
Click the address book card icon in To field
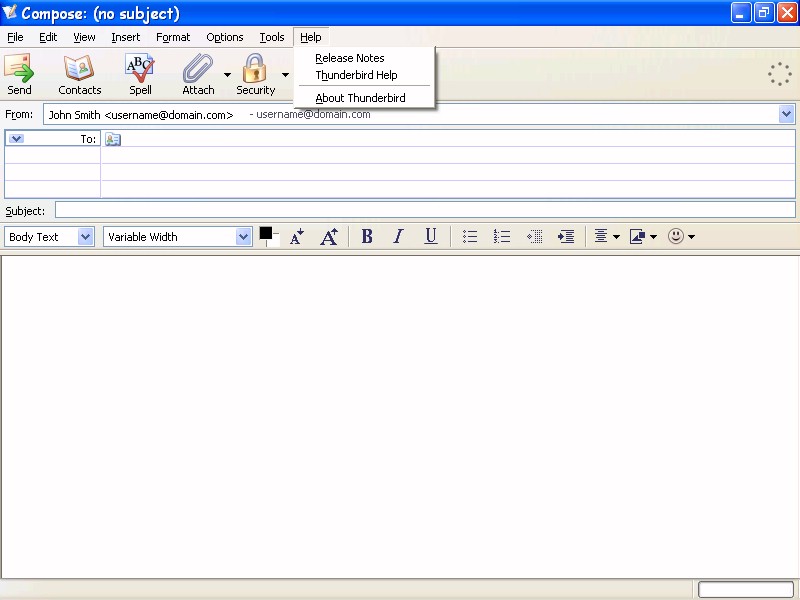113,139
